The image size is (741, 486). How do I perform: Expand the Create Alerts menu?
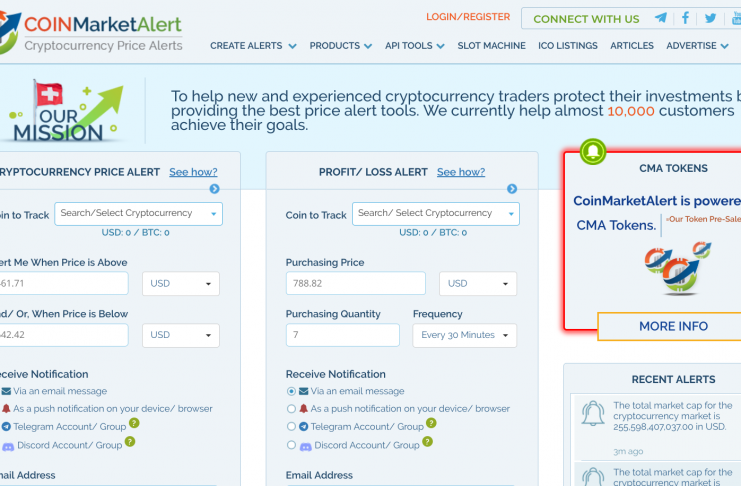pyautogui.click(x=253, y=46)
